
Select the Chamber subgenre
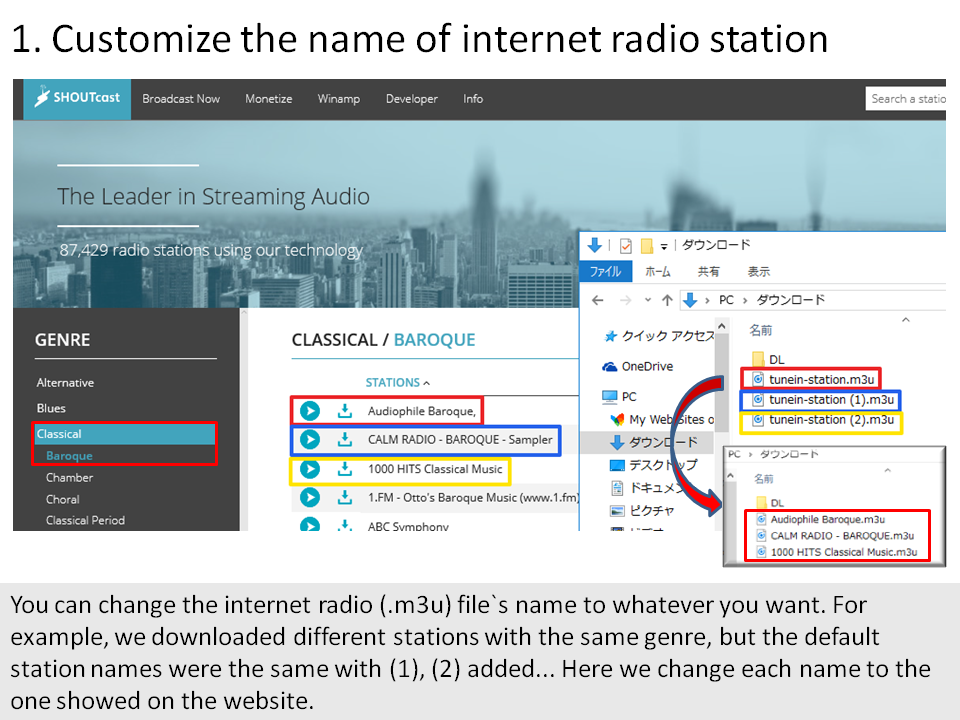click(69, 478)
